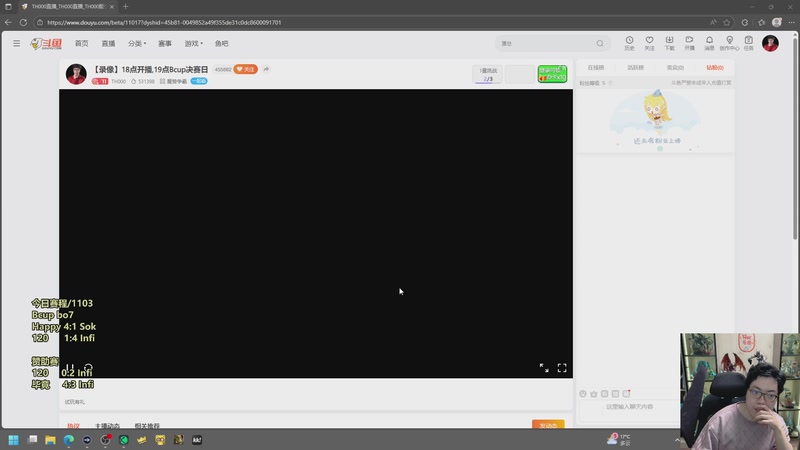This screenshot has height=450, width=800.
Task: Go to 首页 home tab
Action: tap(81, 43)
